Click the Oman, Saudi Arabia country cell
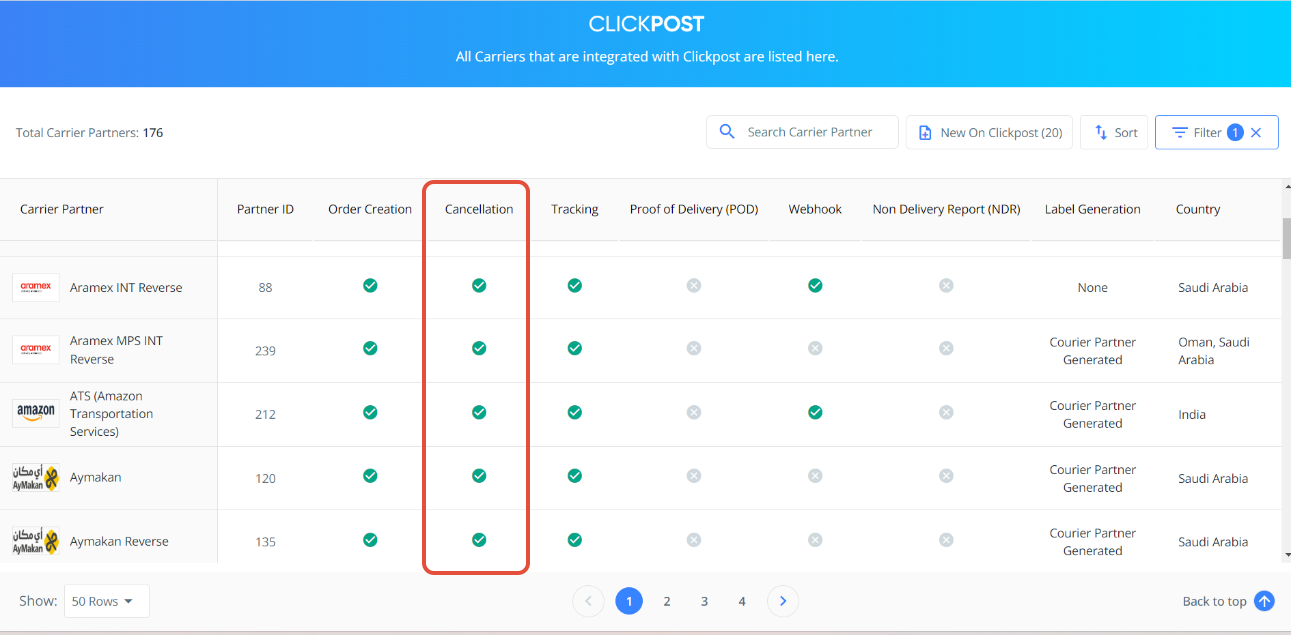This screenshot has height=635, width=1291. pyautogui.click(x=1214, y=351)
